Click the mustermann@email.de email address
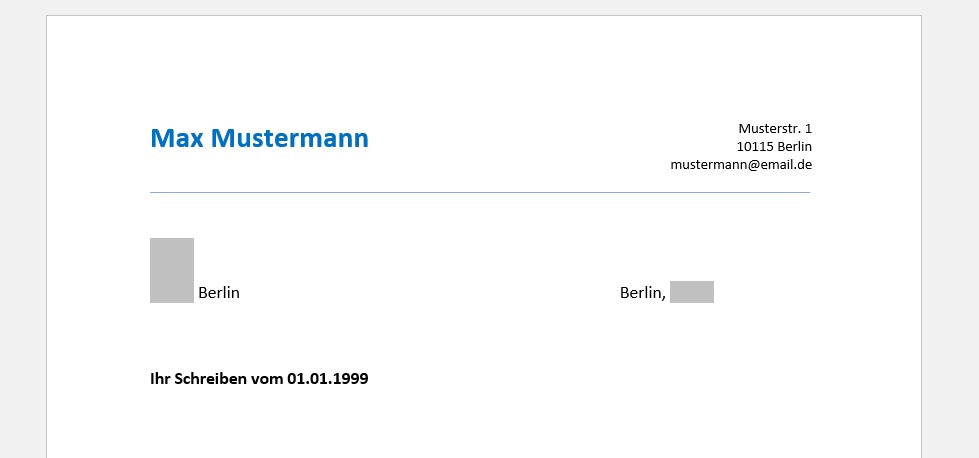 point(741,165)
